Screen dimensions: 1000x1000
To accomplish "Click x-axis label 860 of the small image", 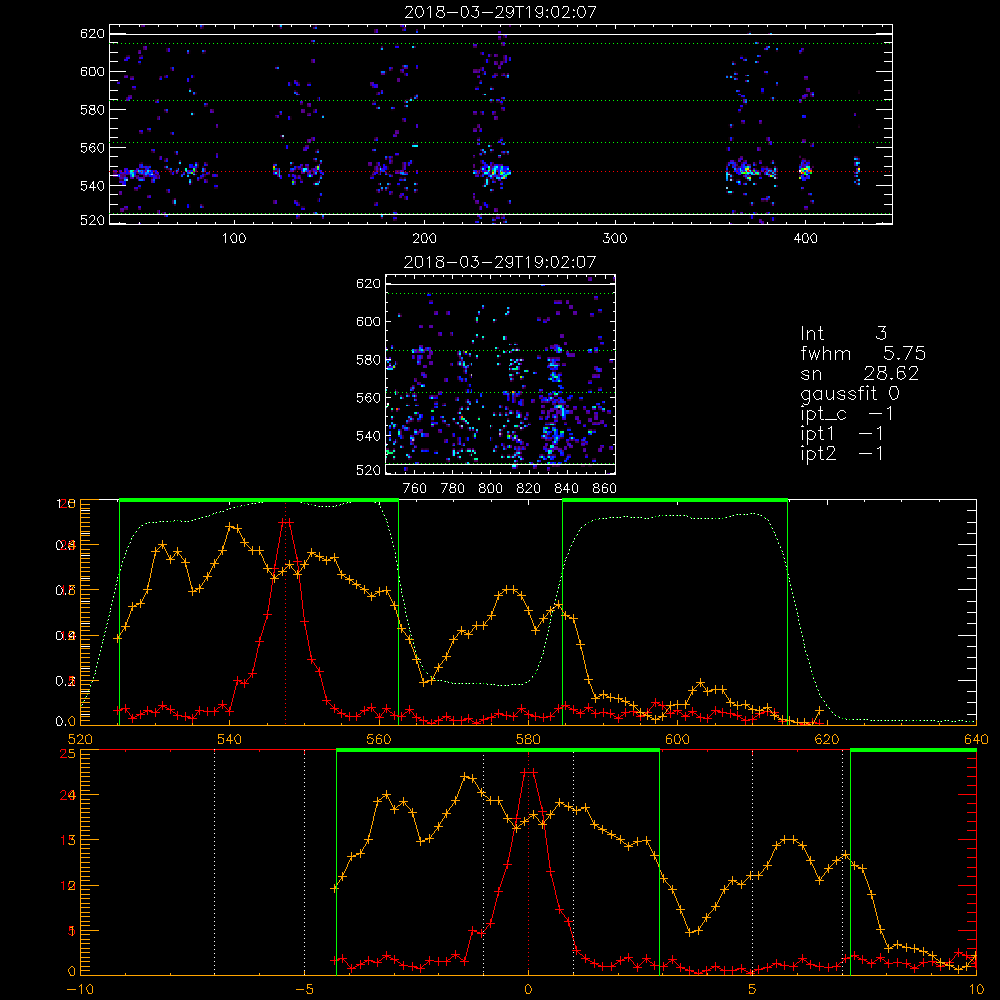I will tap(605, 489).
